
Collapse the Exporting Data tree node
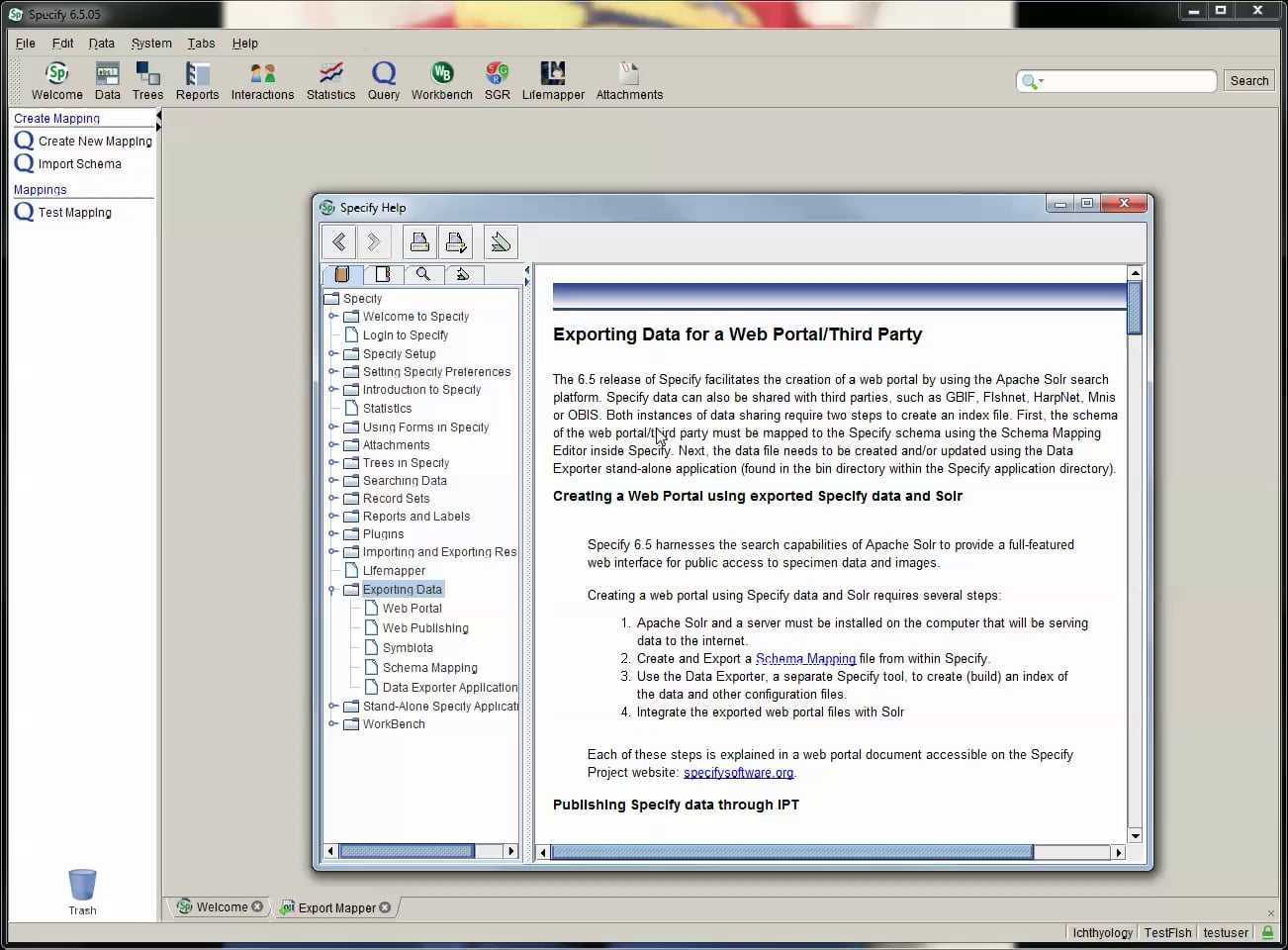333,590
